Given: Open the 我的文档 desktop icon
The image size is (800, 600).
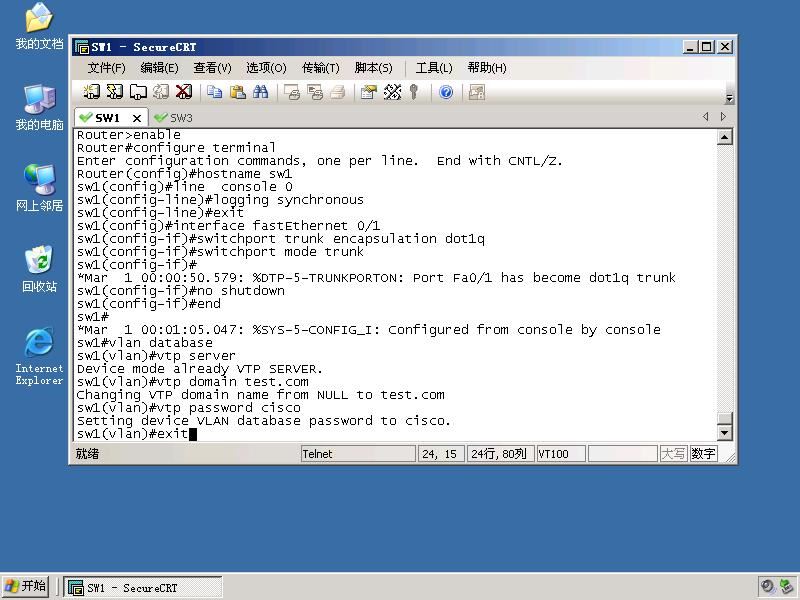Looking at the screenshot, I should pyautogui.click(x=39, y=27).
